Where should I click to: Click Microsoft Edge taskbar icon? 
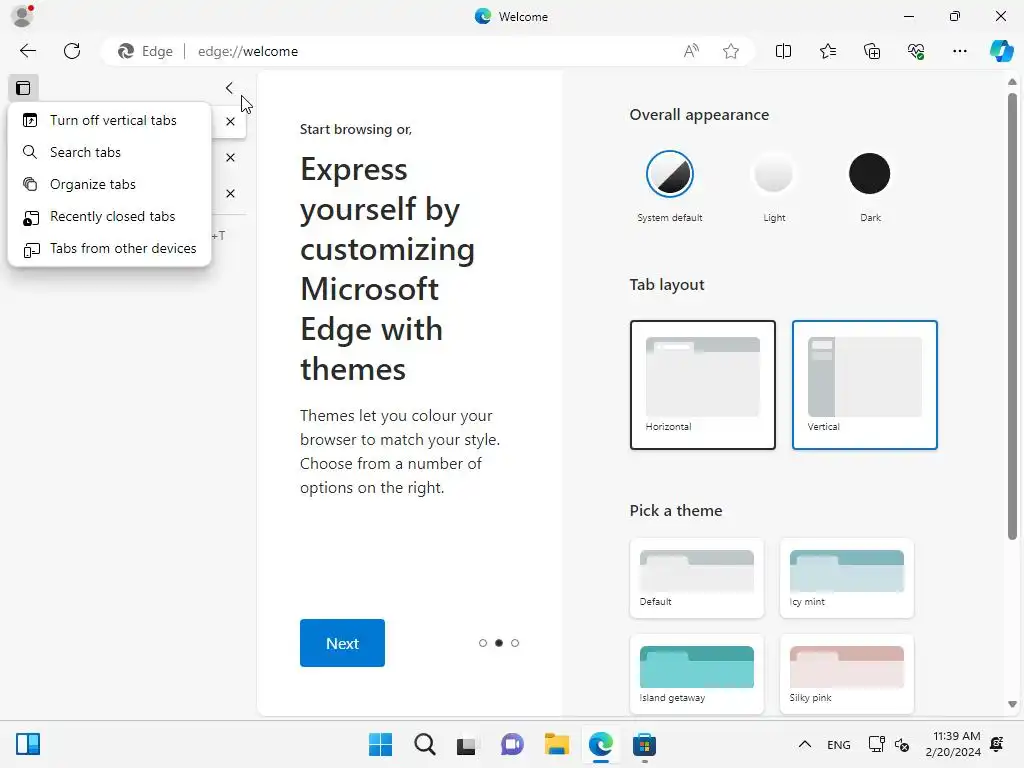(x=600, y=744)
